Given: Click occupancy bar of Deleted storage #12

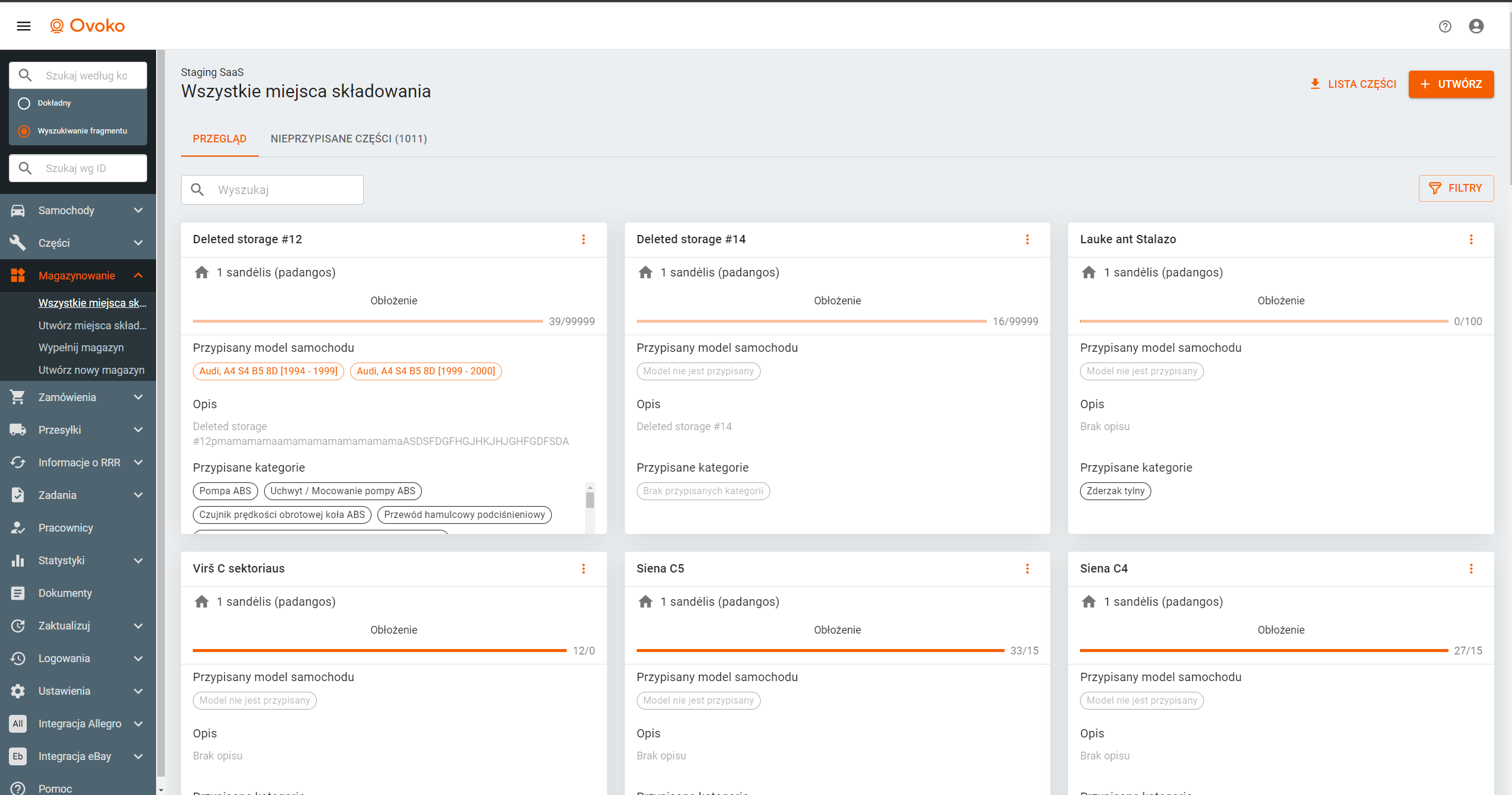Looking at the screenshot, I should [368, 322].
